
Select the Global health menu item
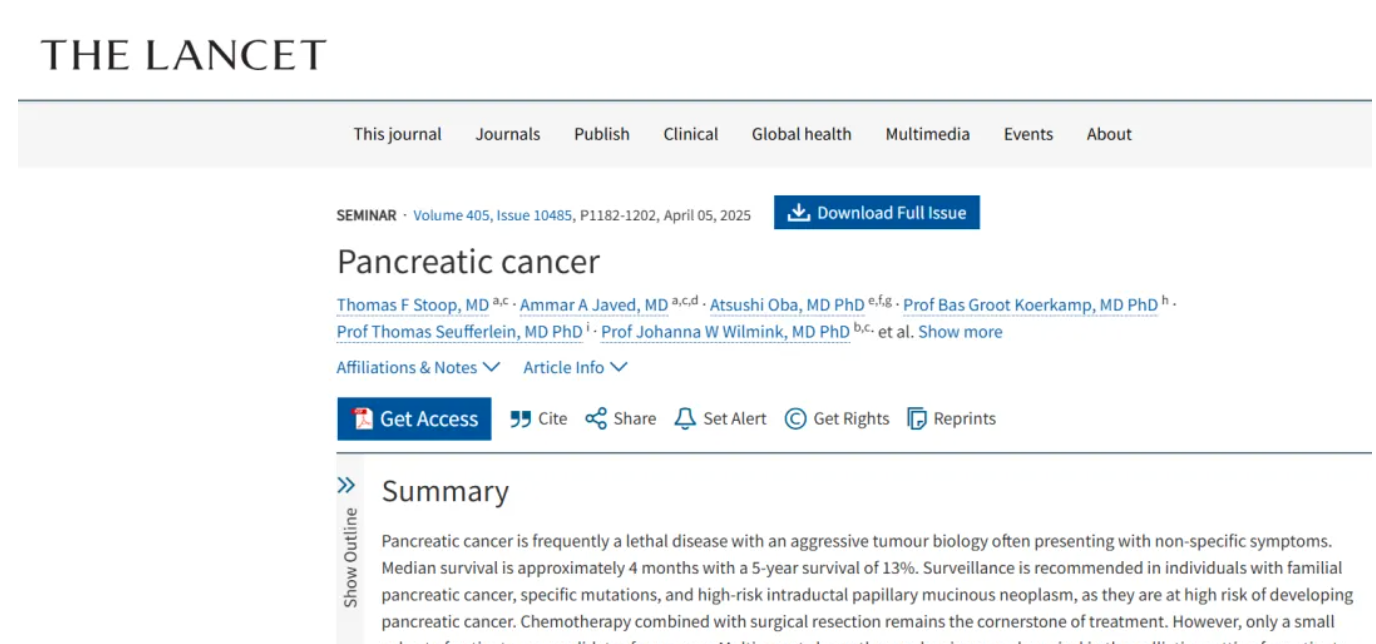[x=801, y=134]
